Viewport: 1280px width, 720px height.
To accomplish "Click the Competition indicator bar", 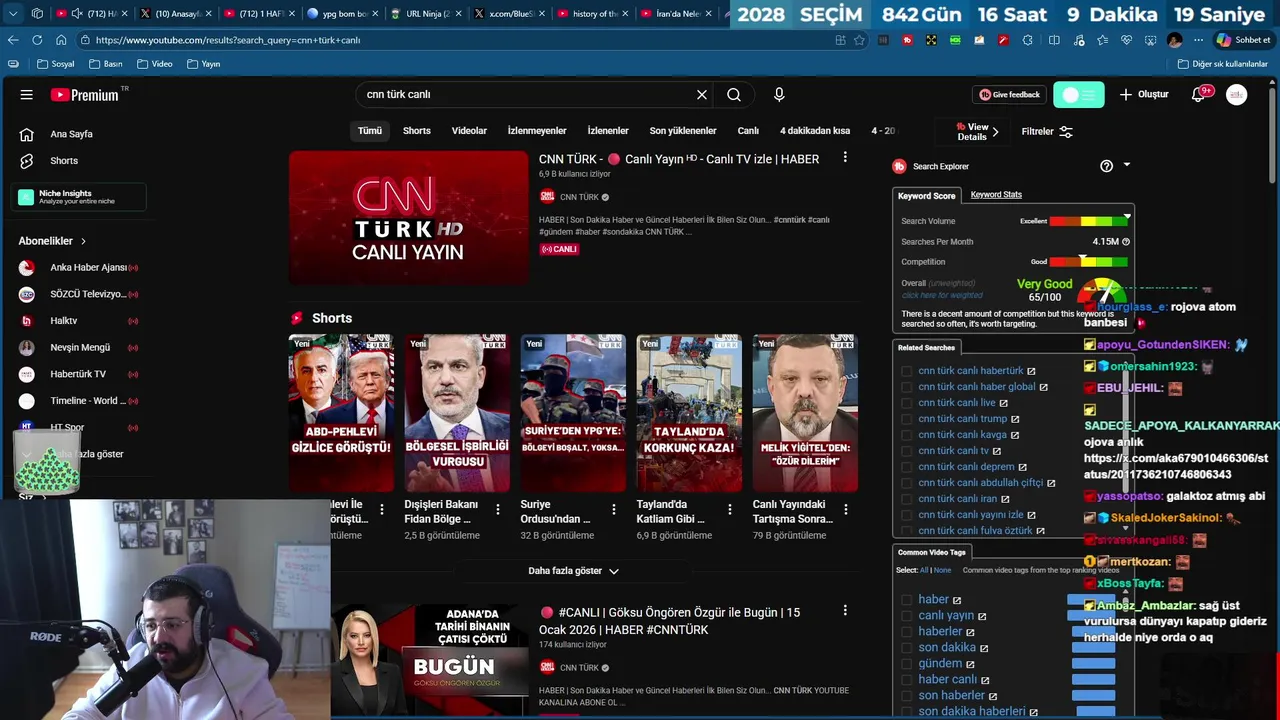I will (x=1088, y=262).
